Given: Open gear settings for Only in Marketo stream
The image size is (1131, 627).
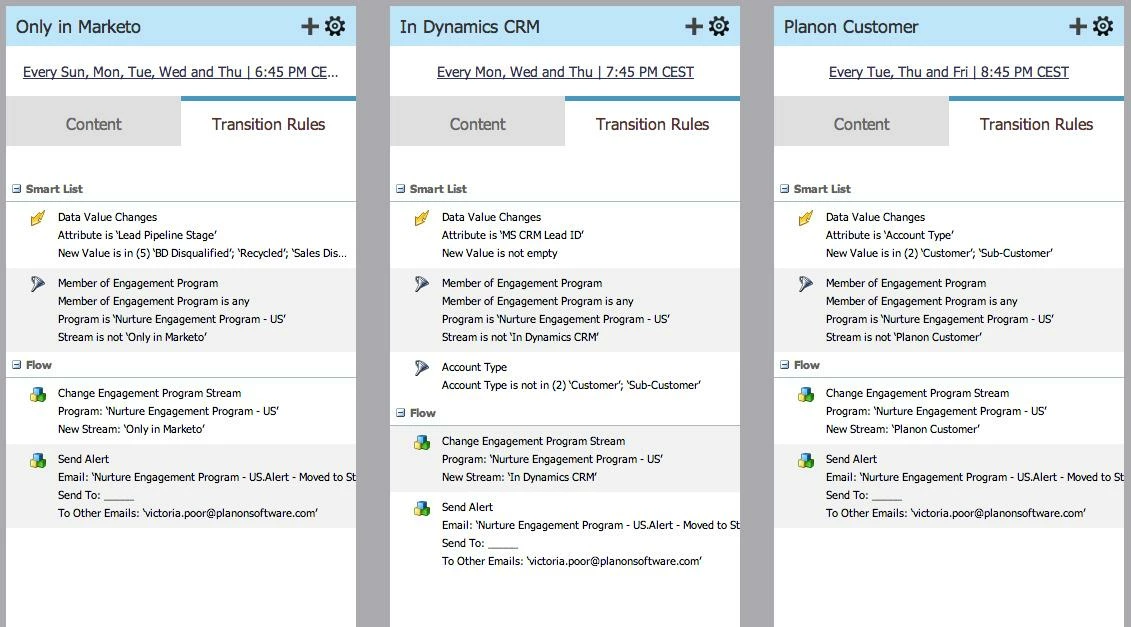Looking at the screenshot, I should [335, 27].
